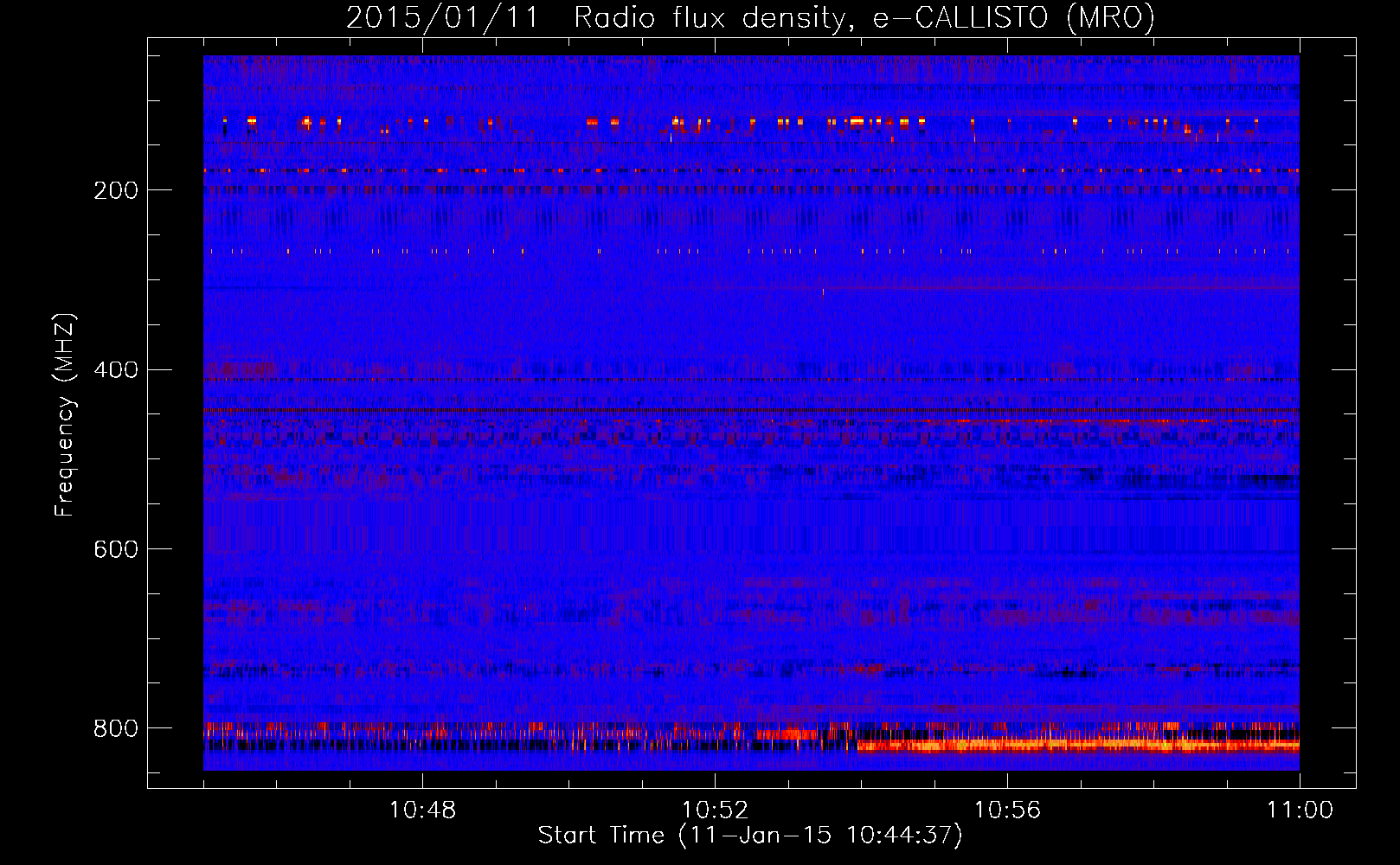Click the 200 frequency tick label
1400x865 pixels.
(x=116, y=190)
